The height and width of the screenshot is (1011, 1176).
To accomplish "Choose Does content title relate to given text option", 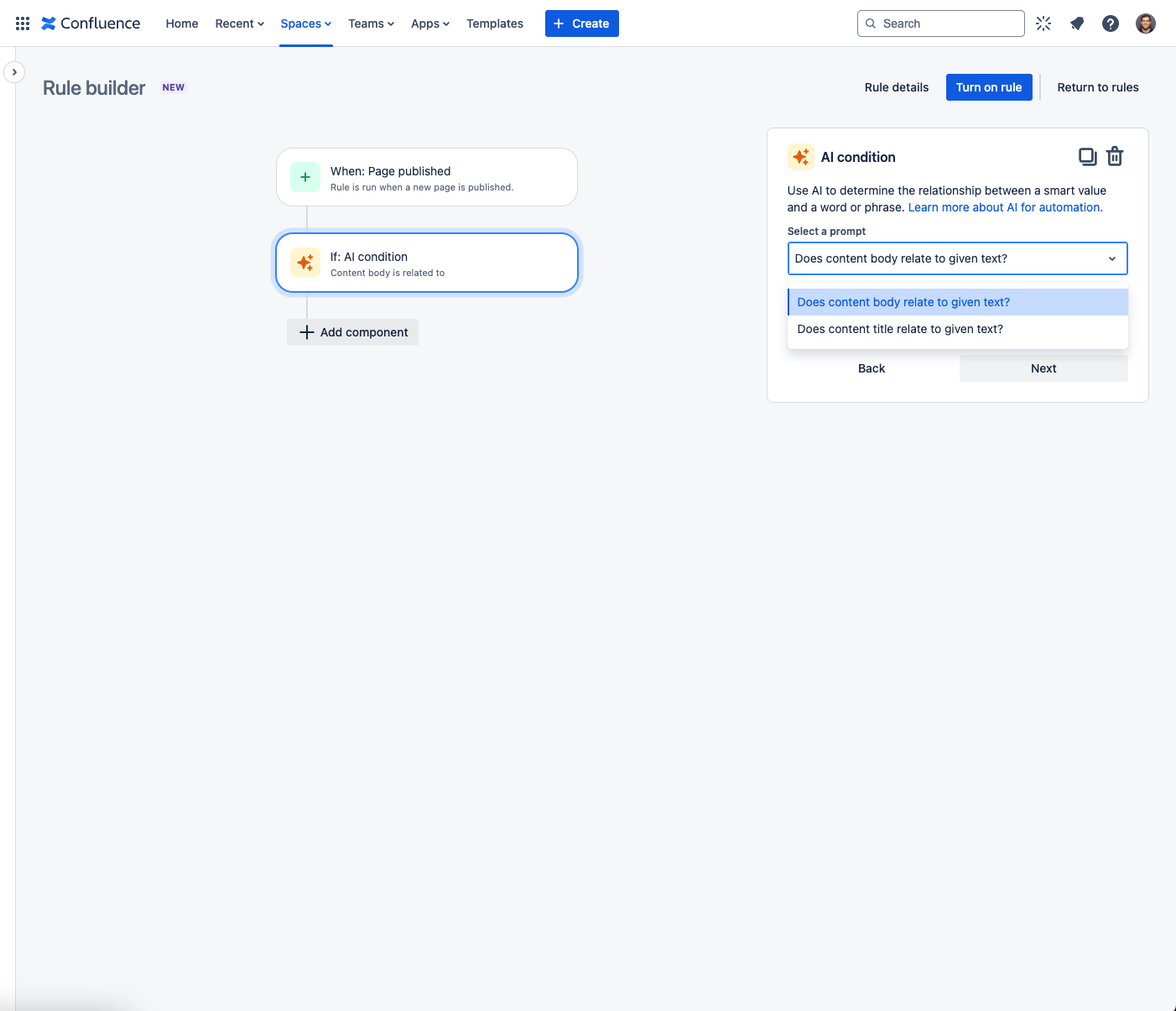I will point(958,329).
